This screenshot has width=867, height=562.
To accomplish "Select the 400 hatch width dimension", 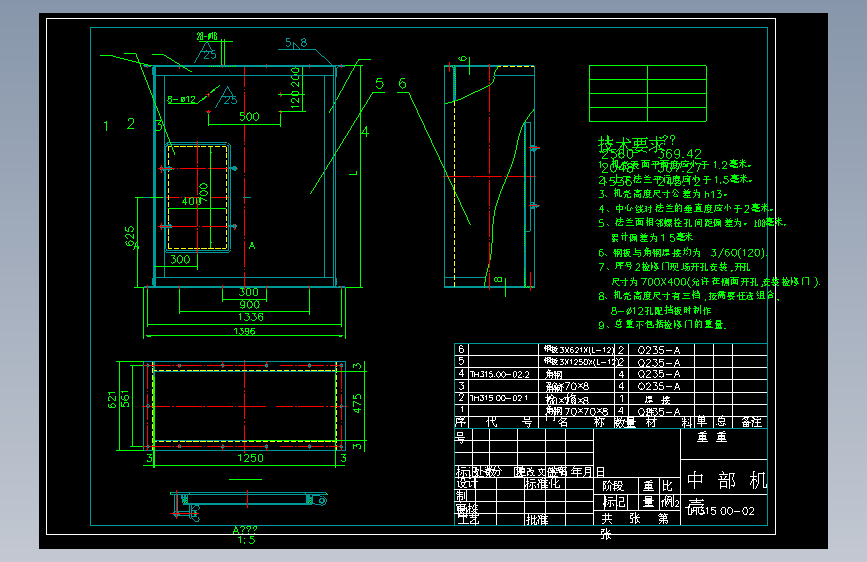I will (x=191, y=201).
